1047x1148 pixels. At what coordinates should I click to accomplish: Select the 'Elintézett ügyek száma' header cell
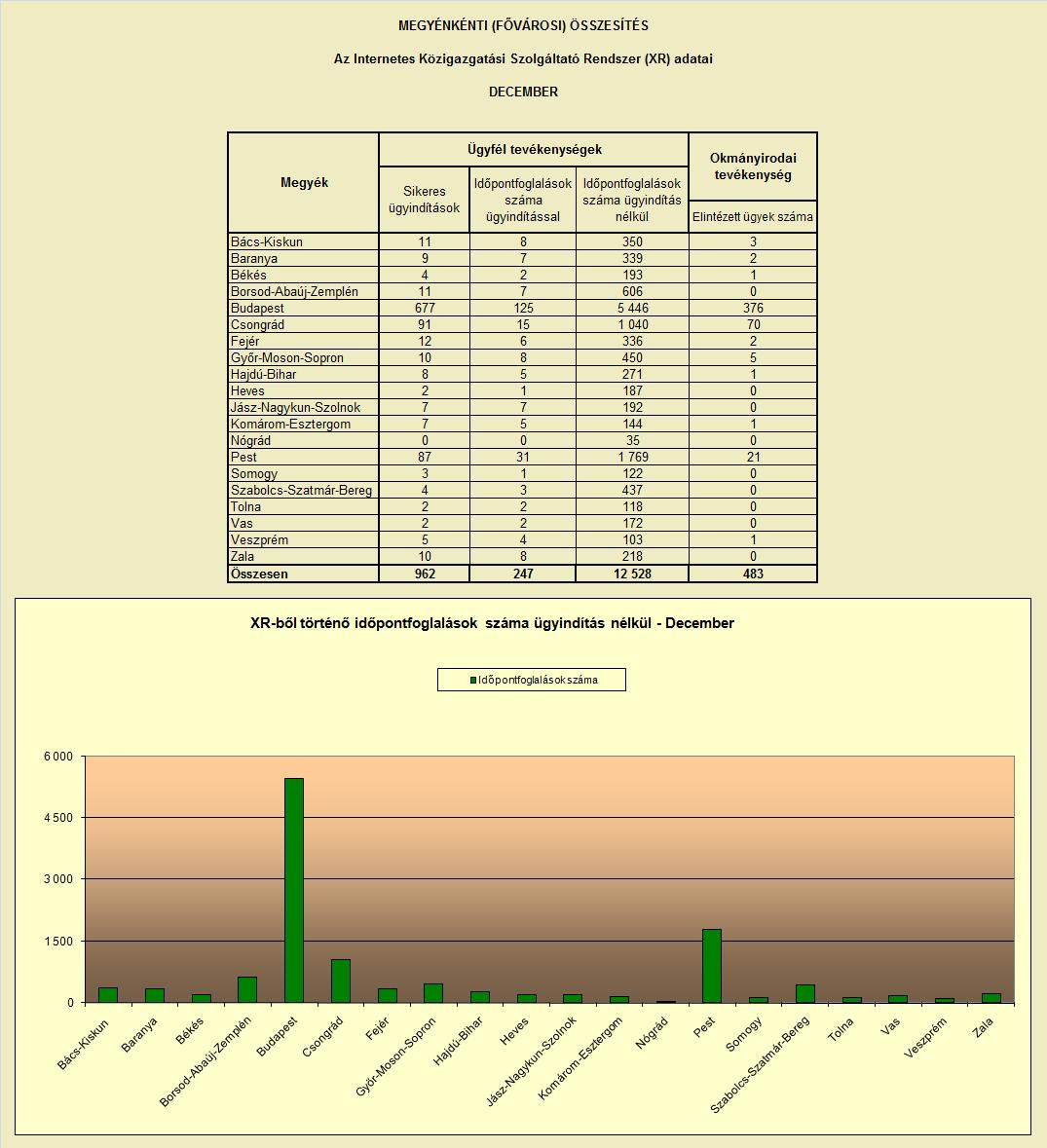click(x=753, y=217)
